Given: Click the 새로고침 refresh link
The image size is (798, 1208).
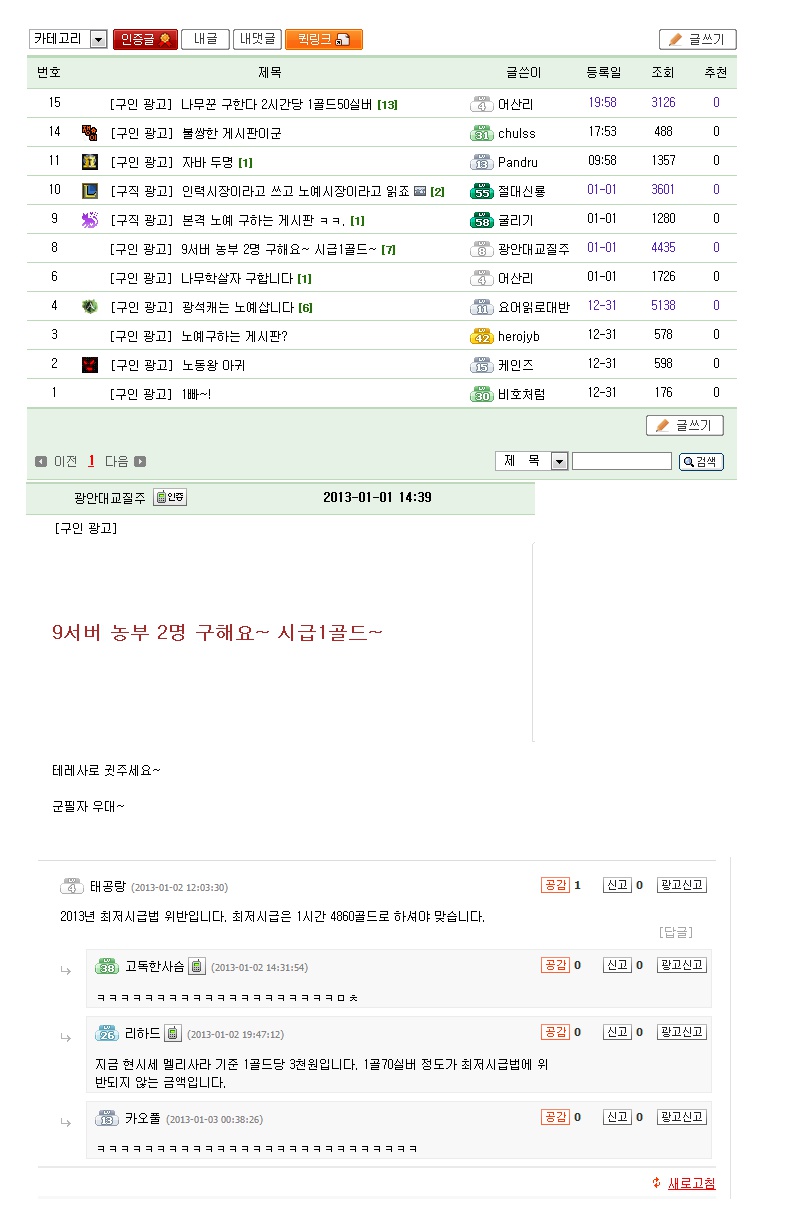Looking at the screenshot, I should 691,1183.
